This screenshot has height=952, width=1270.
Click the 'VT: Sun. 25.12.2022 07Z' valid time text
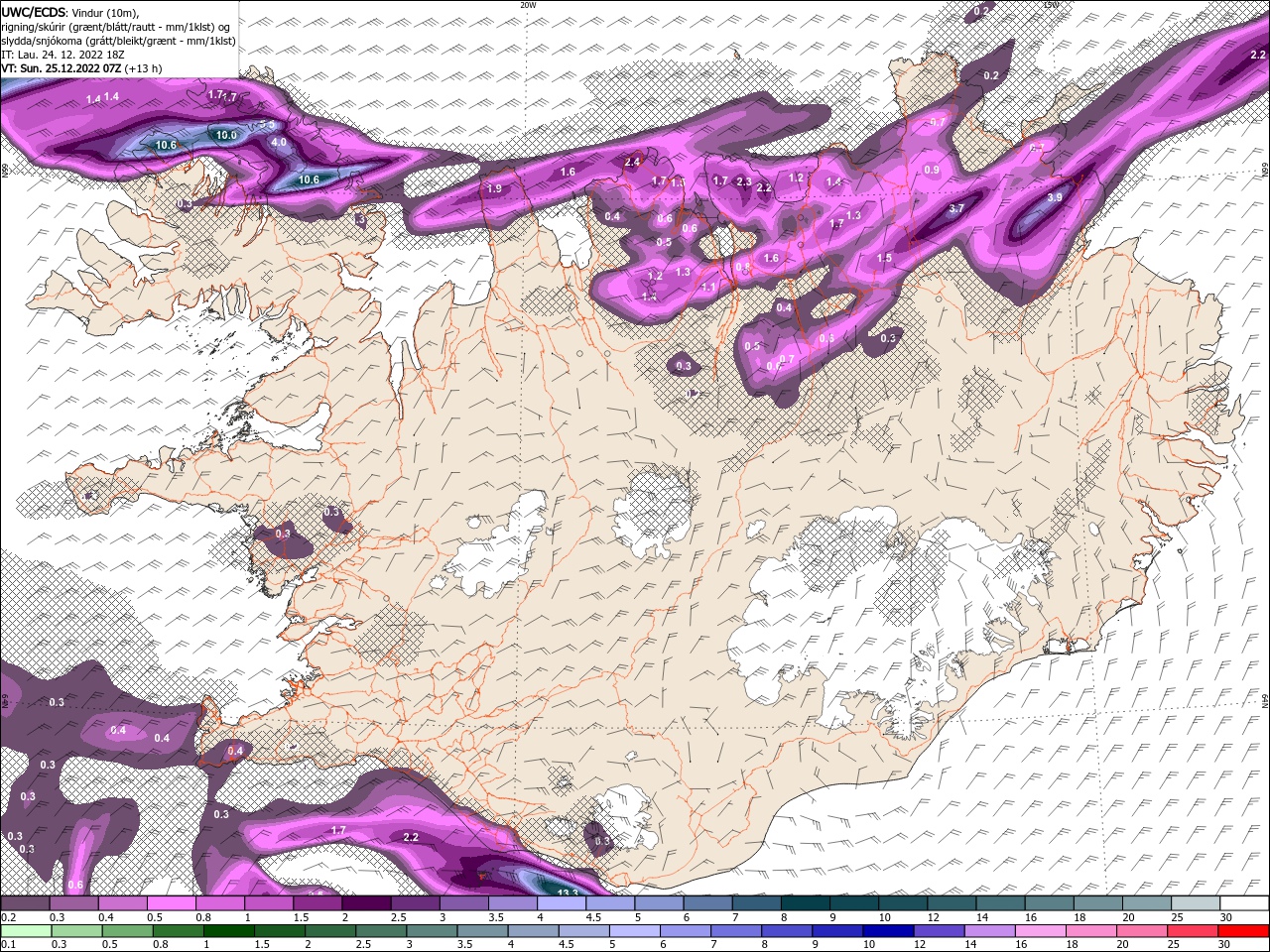62,68
